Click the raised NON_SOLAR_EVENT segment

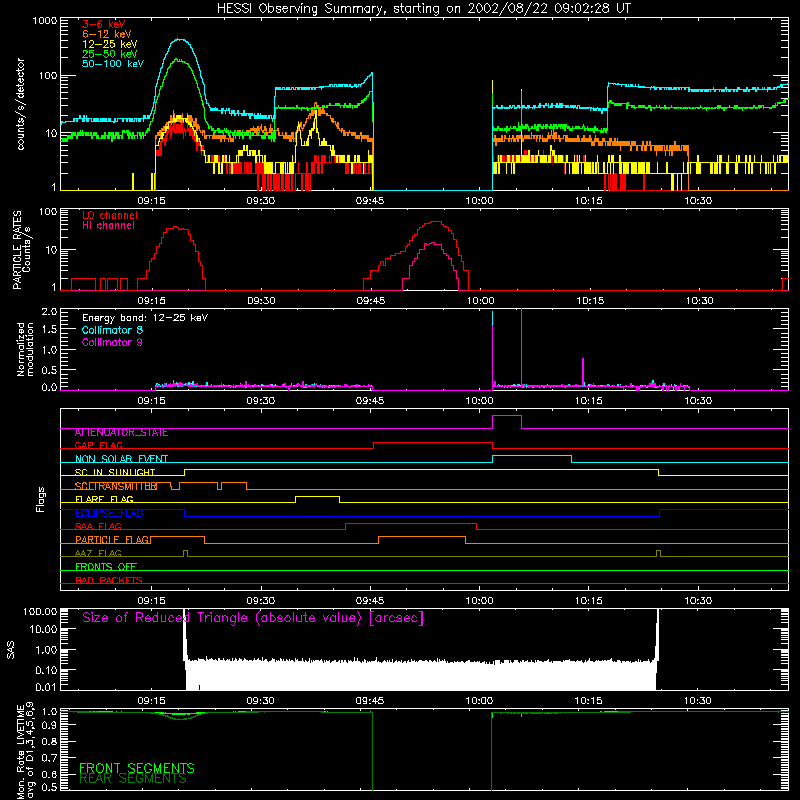point(532,456)
